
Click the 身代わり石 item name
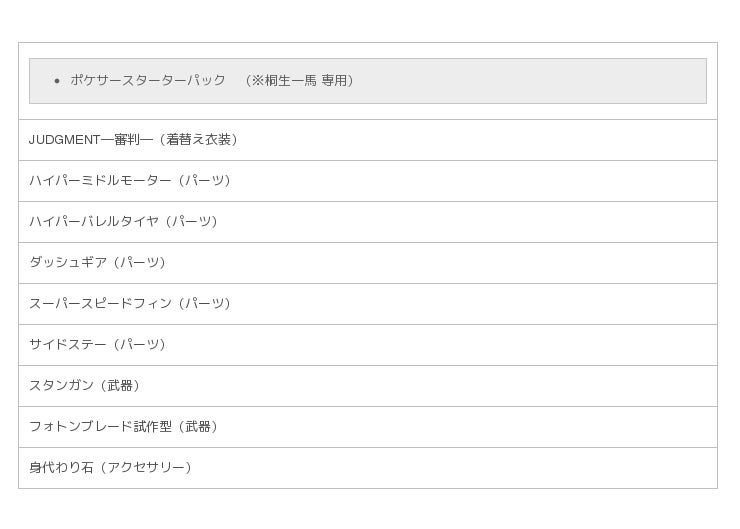pos(61,468)
